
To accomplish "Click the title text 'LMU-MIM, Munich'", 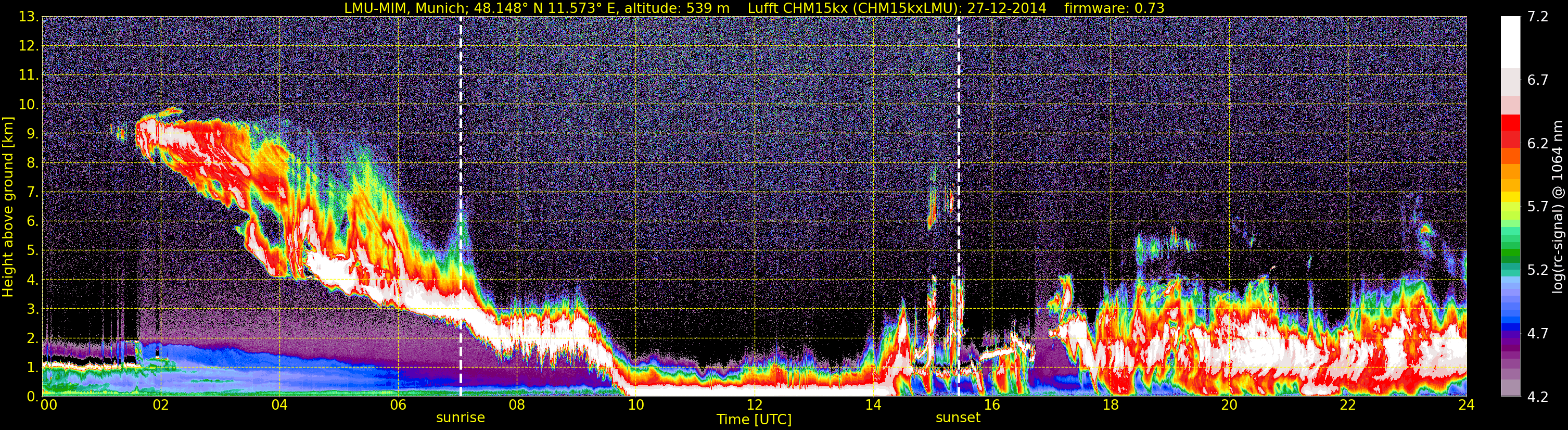I will click(x=406, y=8).
